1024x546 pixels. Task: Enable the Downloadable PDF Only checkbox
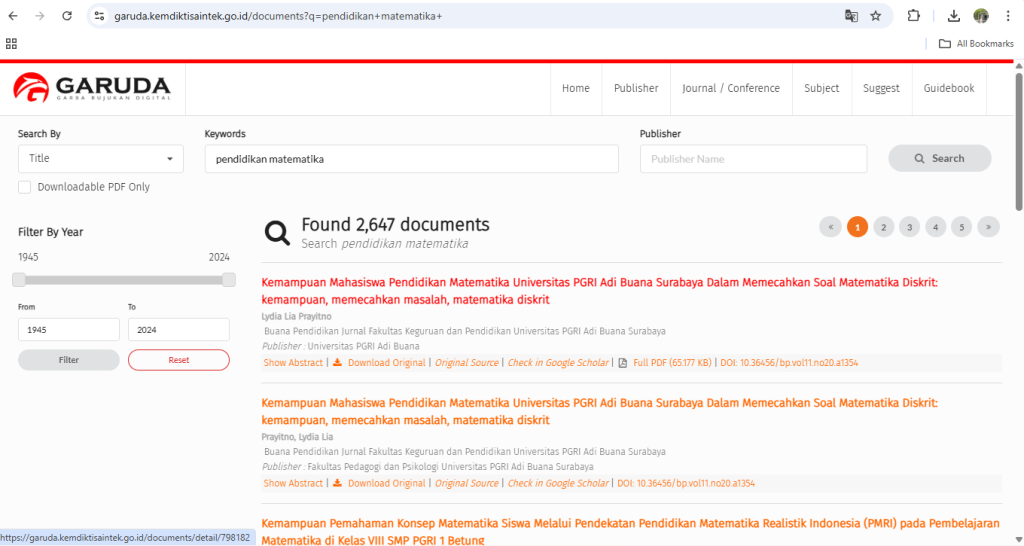[25, 187]
